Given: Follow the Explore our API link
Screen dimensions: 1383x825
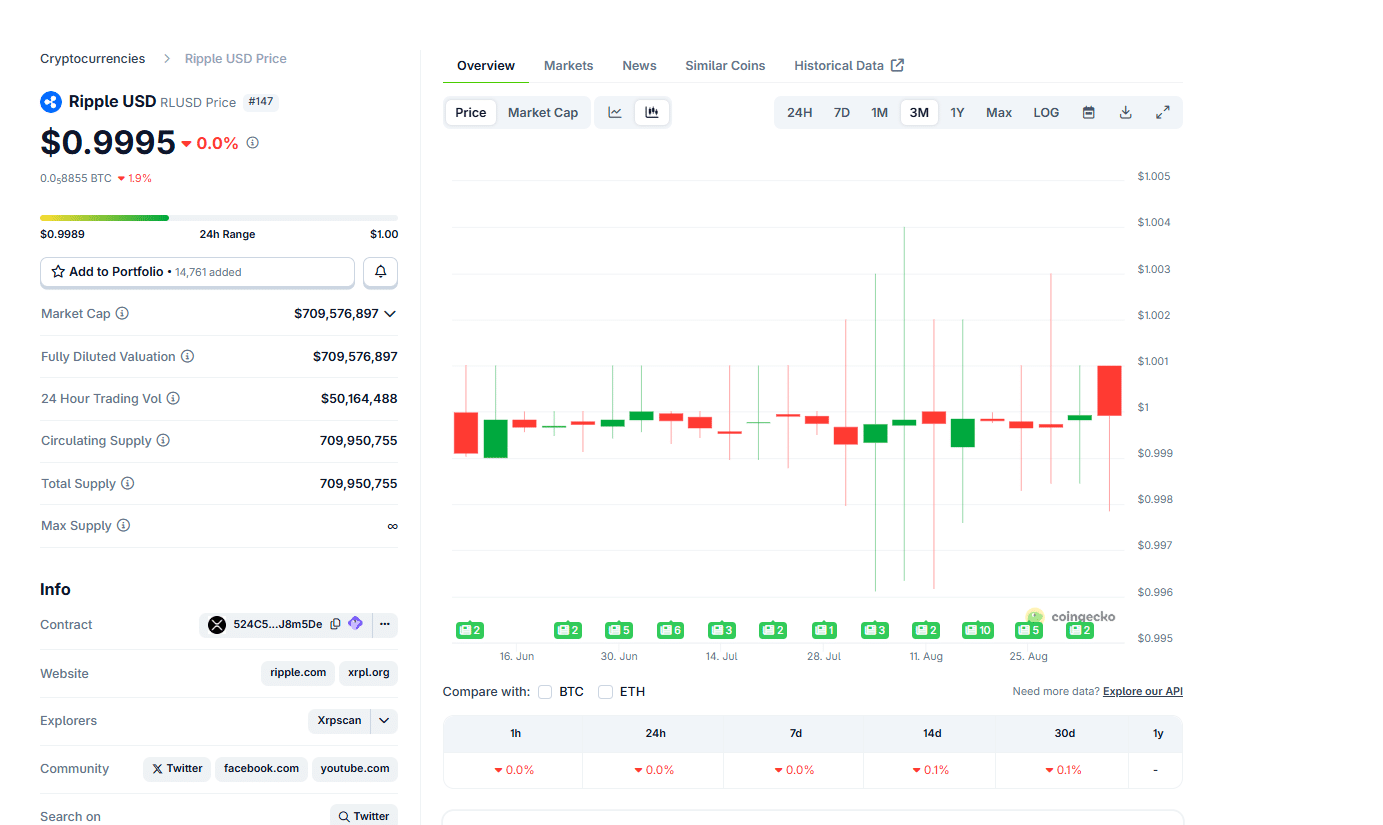Looking at the screenshot, I should pos(1142,692).
